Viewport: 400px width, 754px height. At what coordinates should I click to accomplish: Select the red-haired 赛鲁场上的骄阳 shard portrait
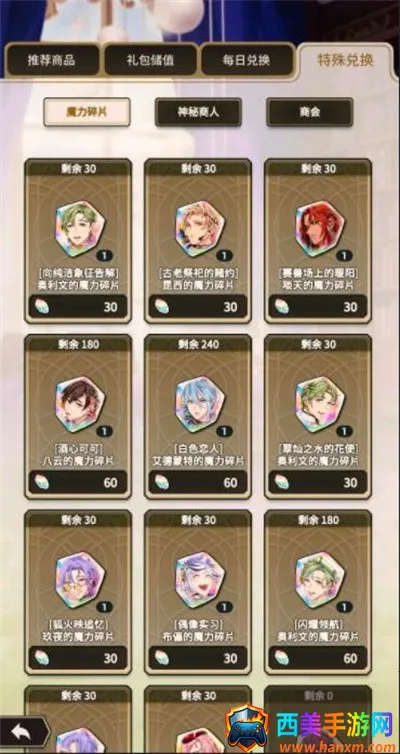[320, 228]
